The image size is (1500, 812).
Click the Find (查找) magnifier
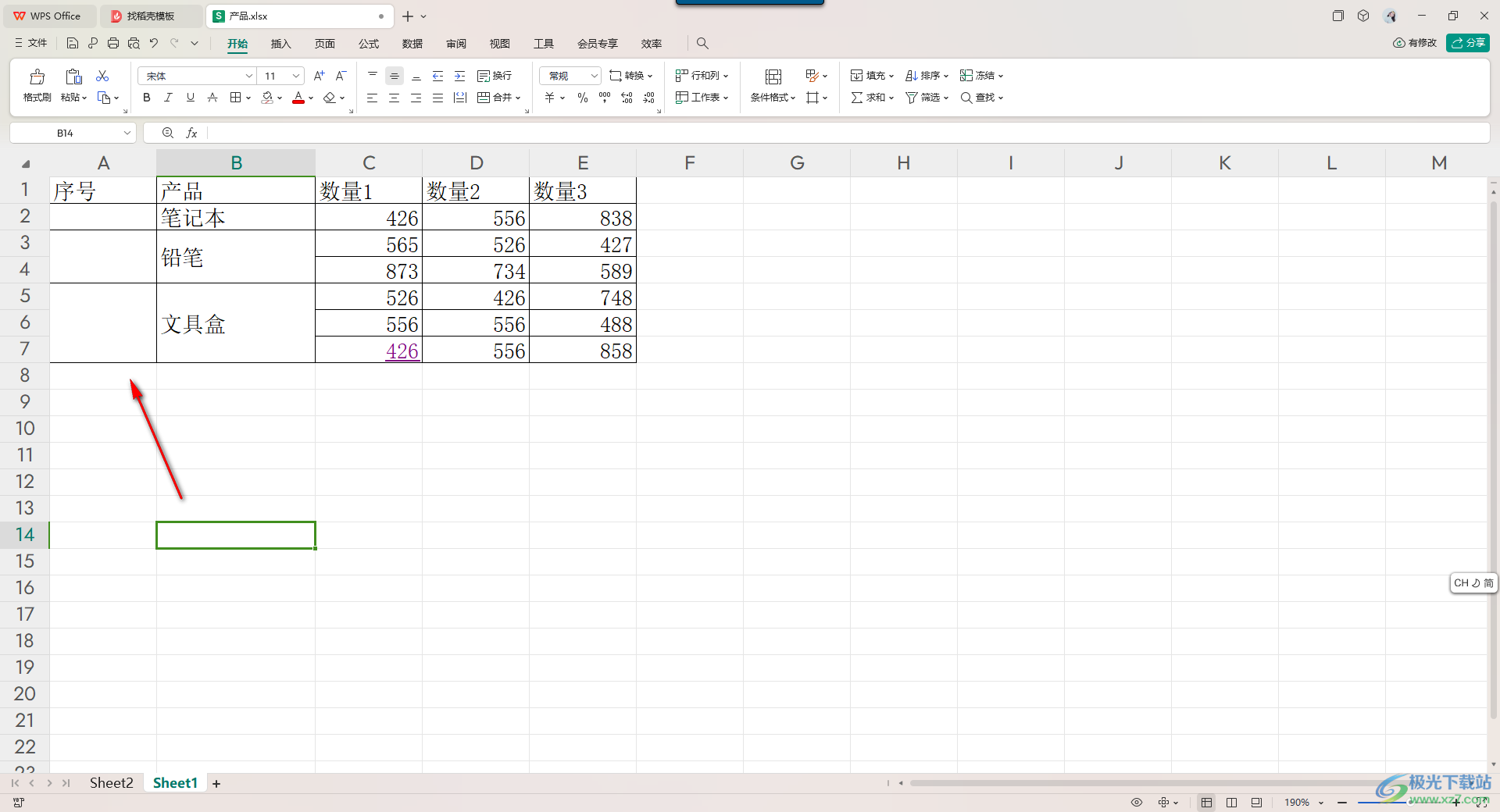click(x=966, y=98)
